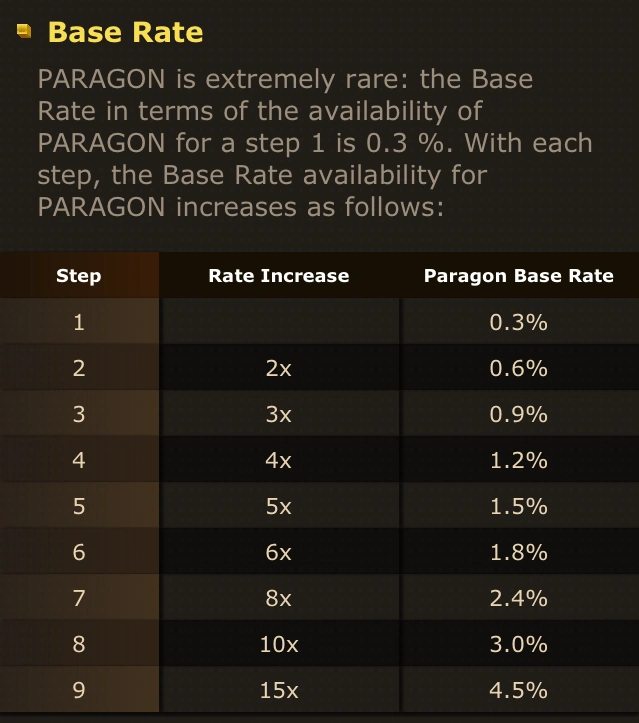The image size is (639, 723).
Task: Click the Rate Increase column header
Action: (279, 275)
